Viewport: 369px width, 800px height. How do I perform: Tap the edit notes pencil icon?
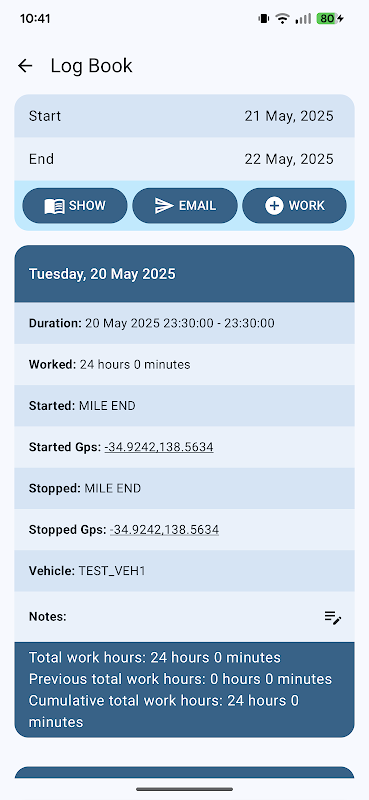click(333, 617)
